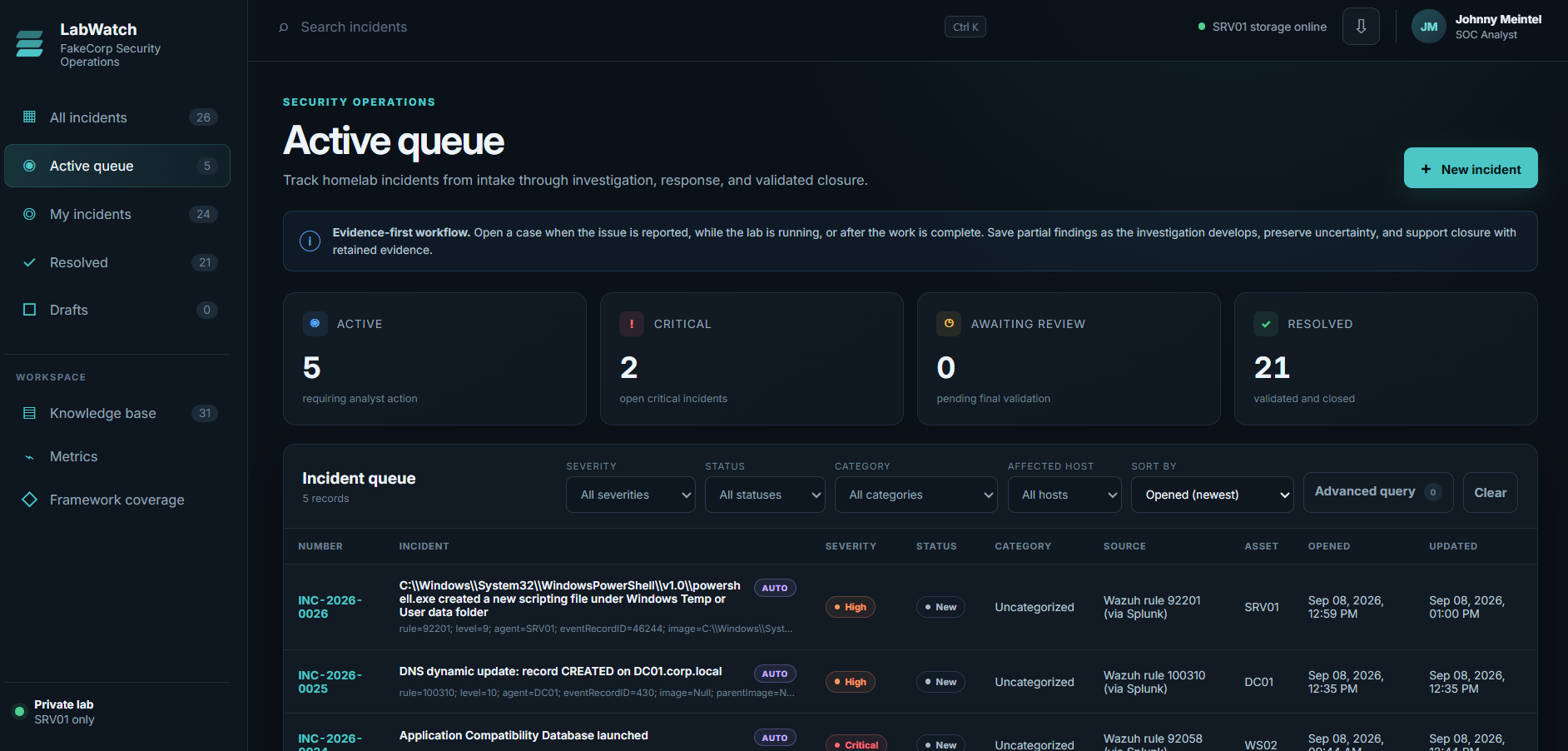Click the UPDATED column header
The image size is (1568, 751).
point(1453,546)
